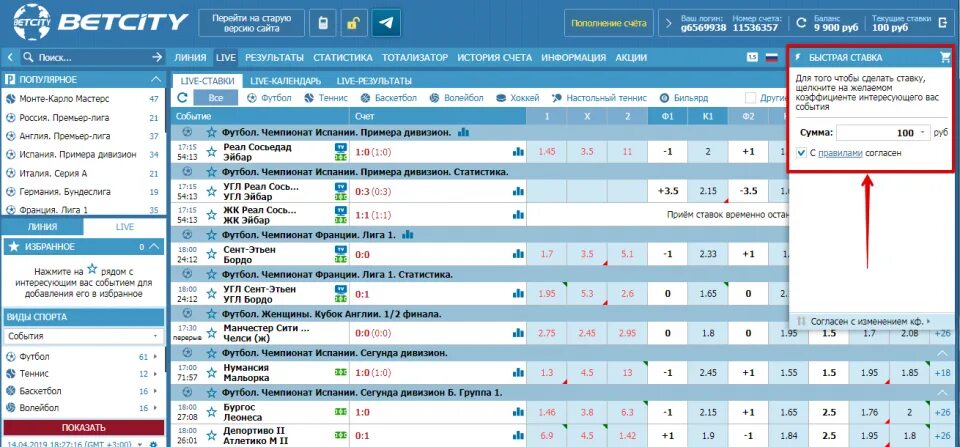Star the Бургос – Леонеса match
960x447 pixels.
tap(211, 411)
